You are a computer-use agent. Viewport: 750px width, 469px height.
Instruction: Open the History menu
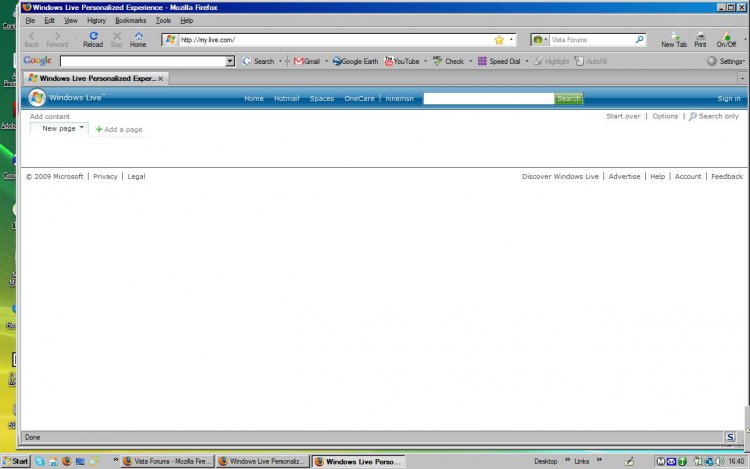click(96, 21)
